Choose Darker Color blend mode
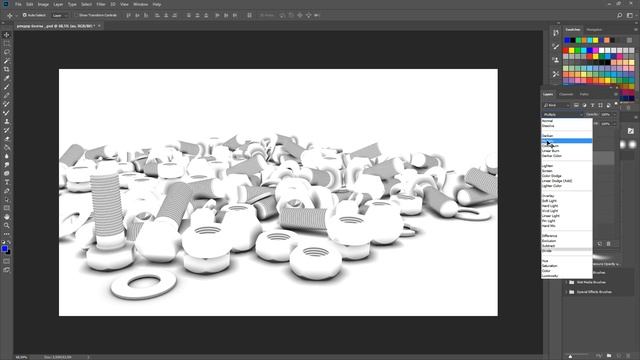640x360 pixels. pyautogui.click(x=567, y=156)
